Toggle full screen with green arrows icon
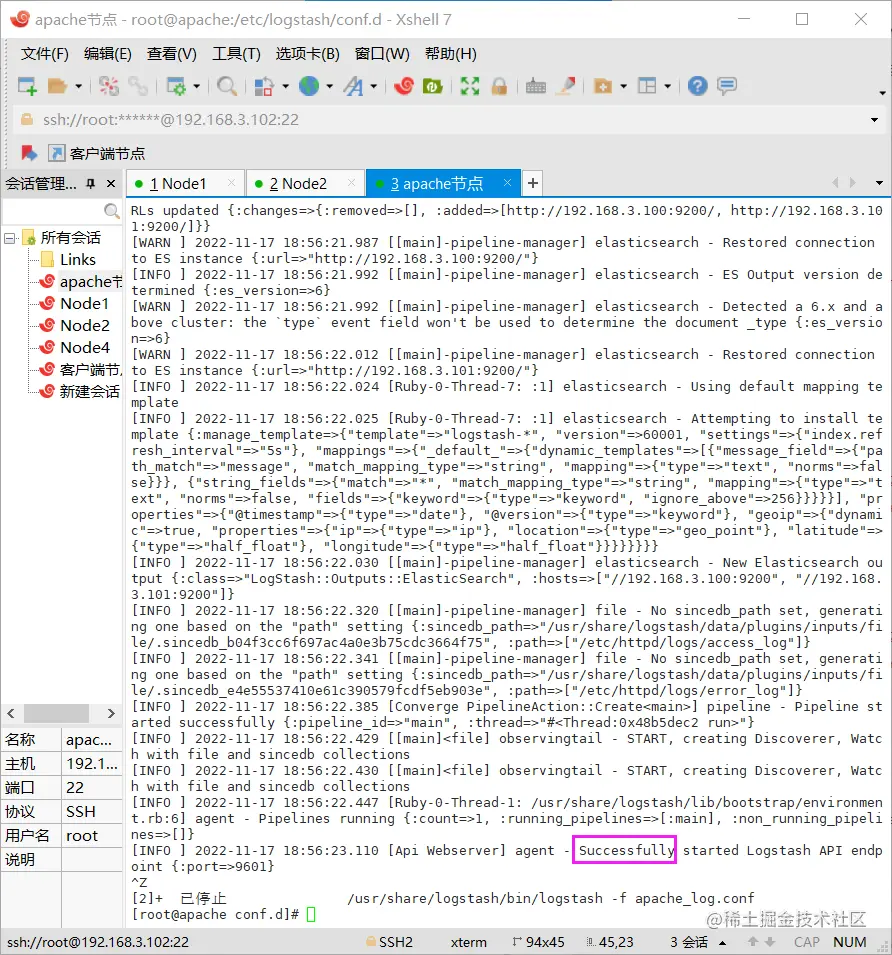Image resolution: width=892 pixels, height=955 pixels. [469, 86]
